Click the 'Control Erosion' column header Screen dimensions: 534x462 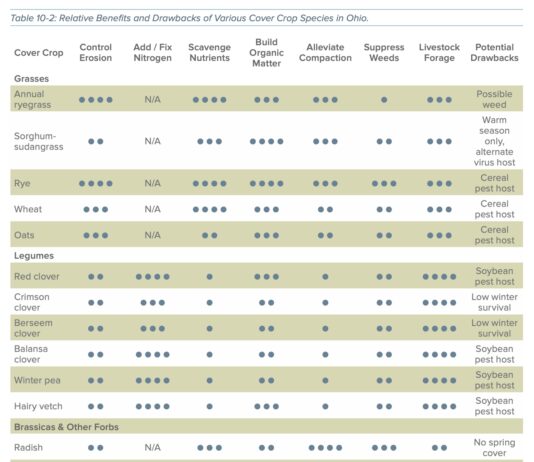(x=96, y=52)
